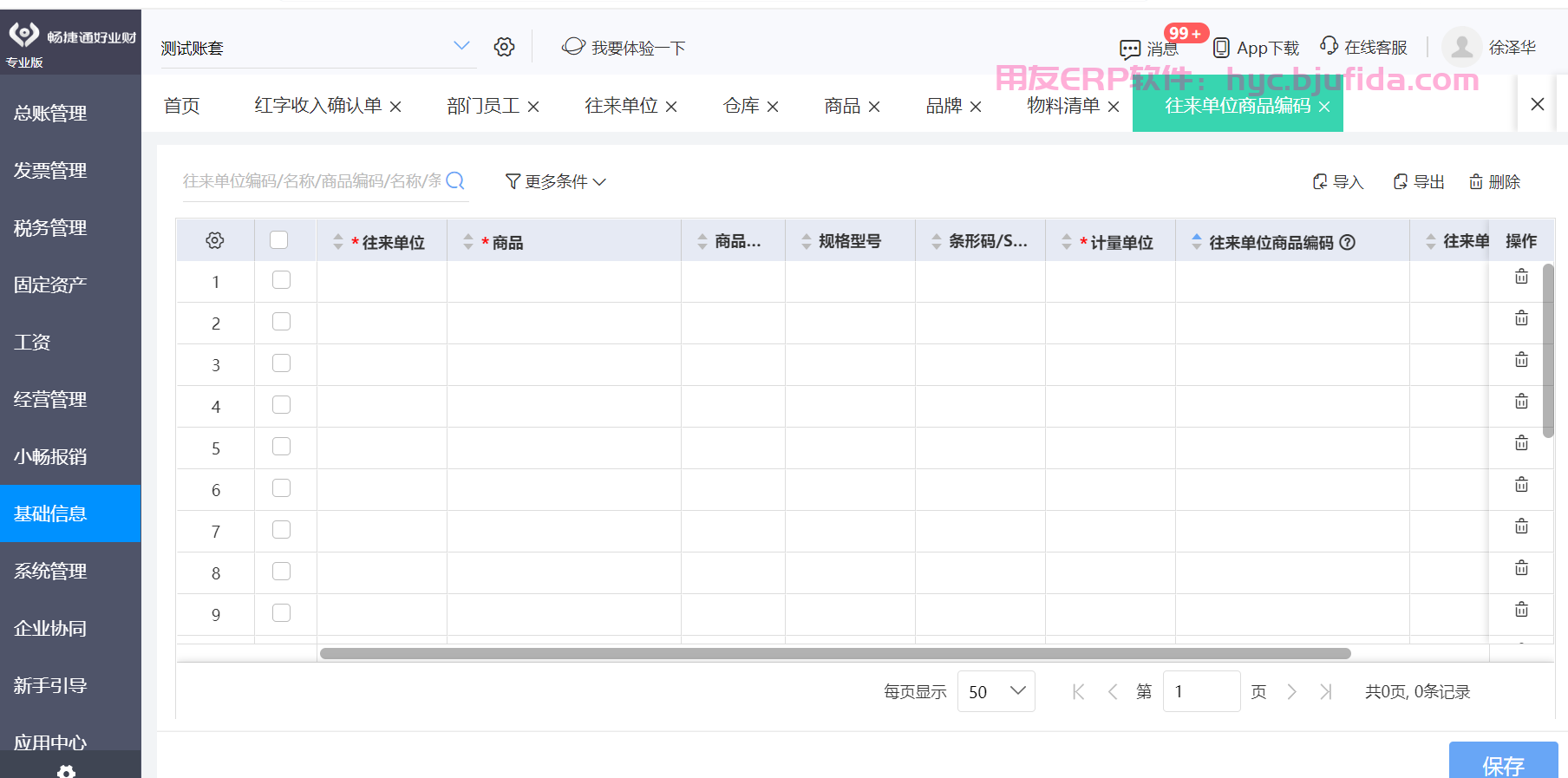Check the row 6 checkbox

point(281,487)
